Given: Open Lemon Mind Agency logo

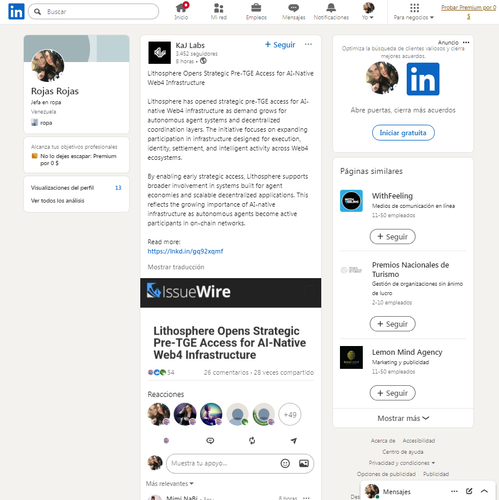Looking at the screenshot, I should click(x=351, y=357).
